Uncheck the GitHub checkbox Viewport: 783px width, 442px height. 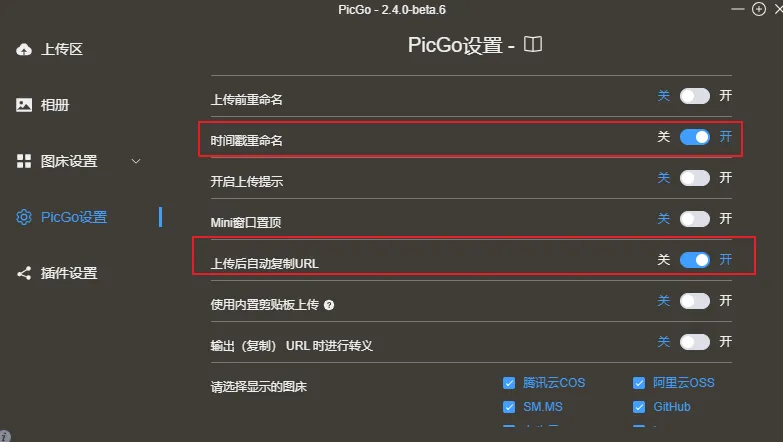(x=639, y=407)
